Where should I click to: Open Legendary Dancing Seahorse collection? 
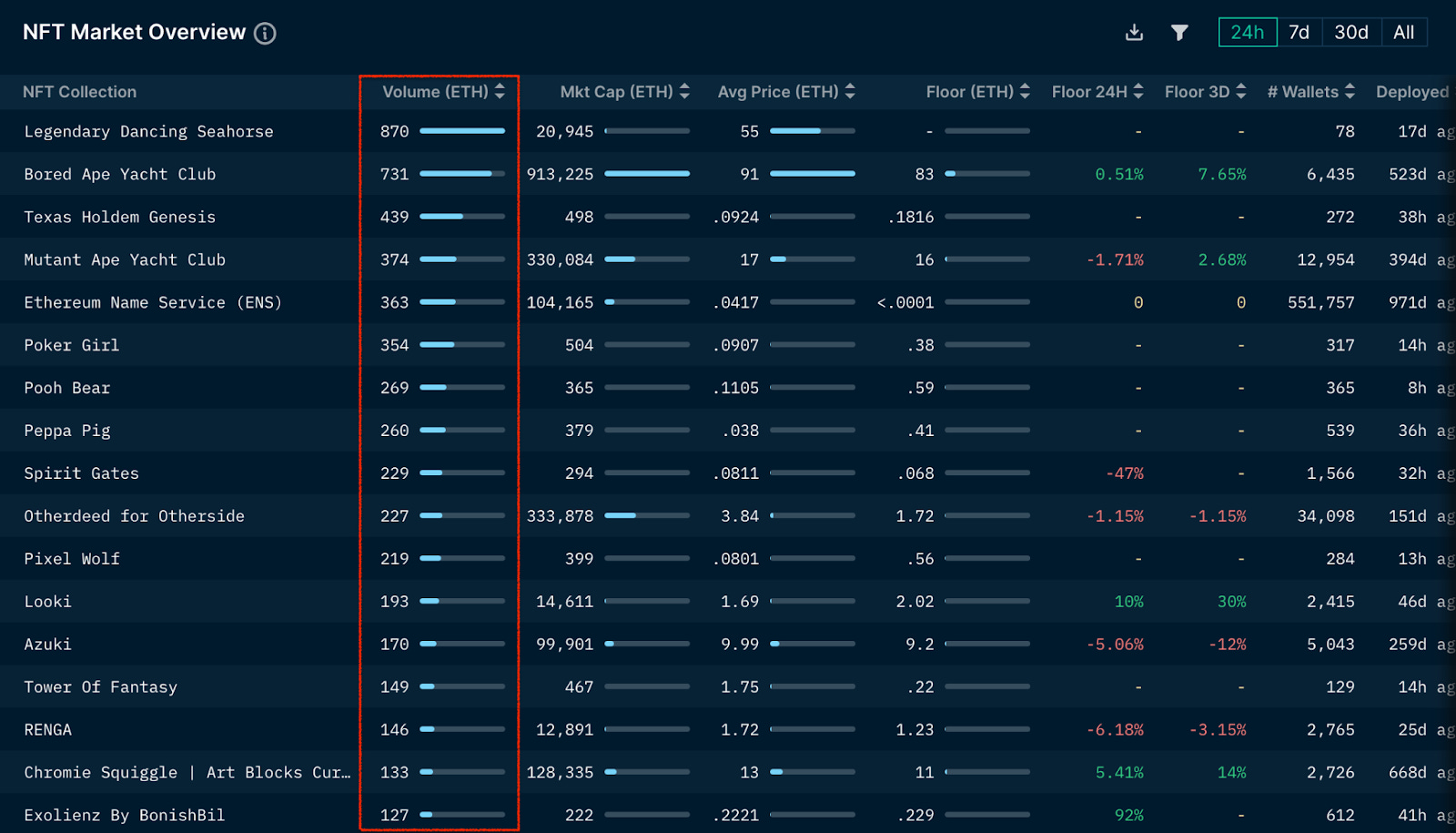pos(148,131)
